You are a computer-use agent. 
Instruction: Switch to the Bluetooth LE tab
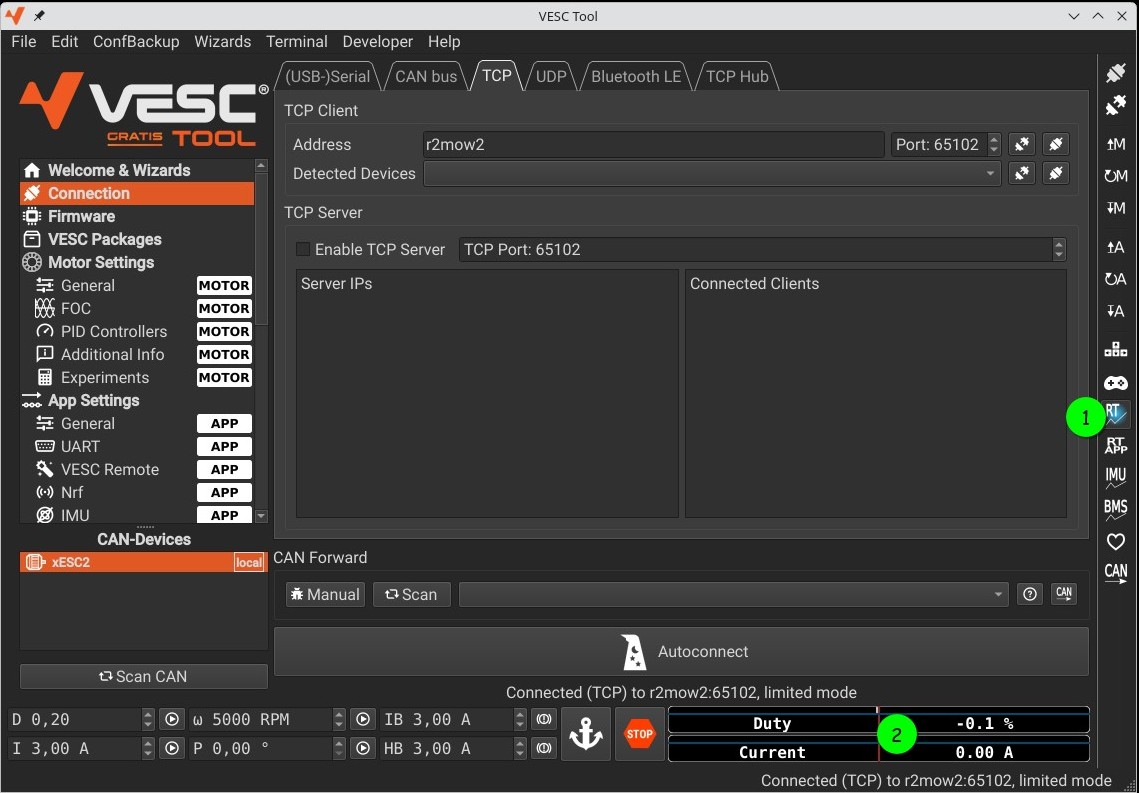pos(635,76)
